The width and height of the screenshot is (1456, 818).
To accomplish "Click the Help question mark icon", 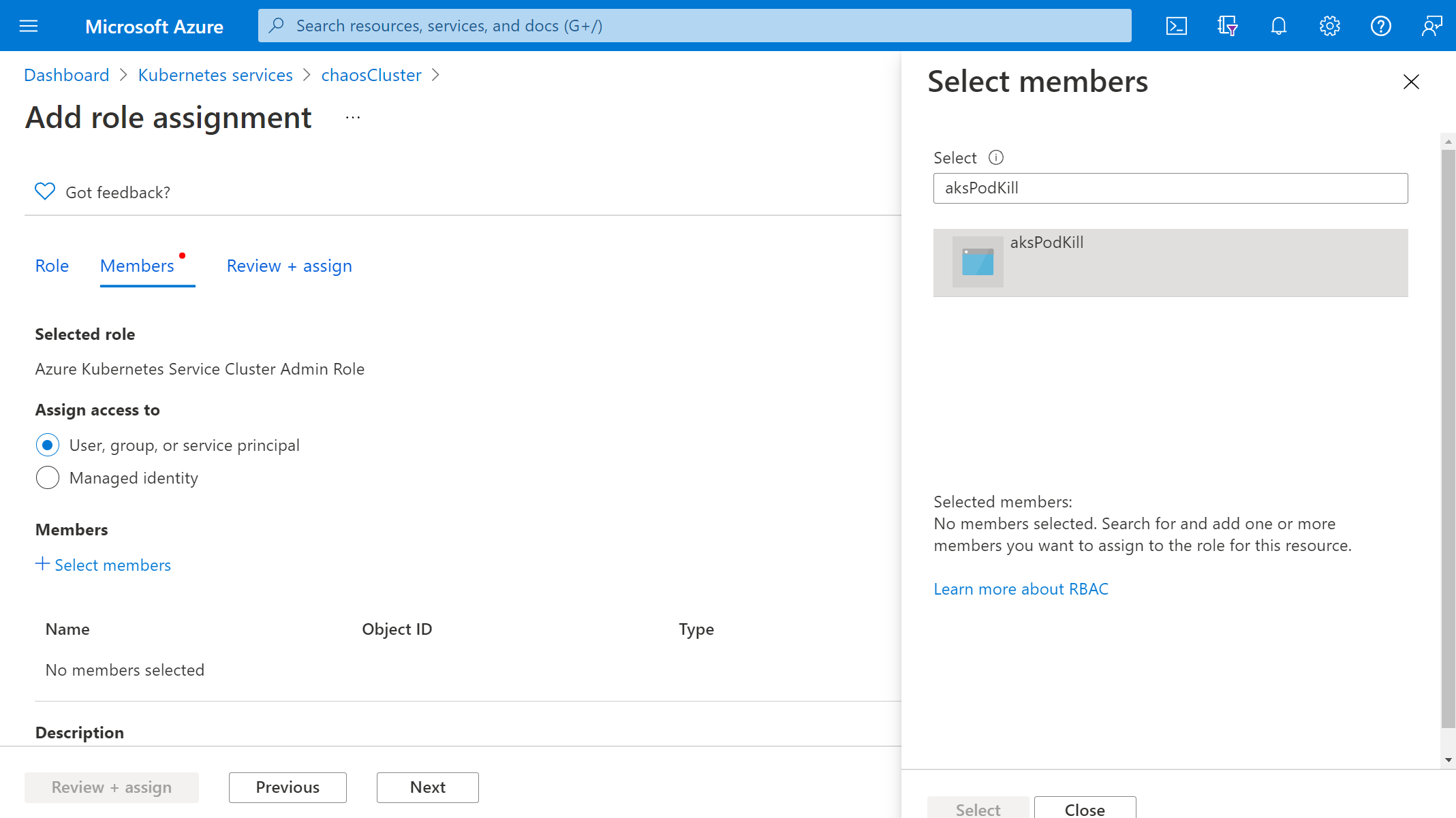I will tap(1381, 25).
